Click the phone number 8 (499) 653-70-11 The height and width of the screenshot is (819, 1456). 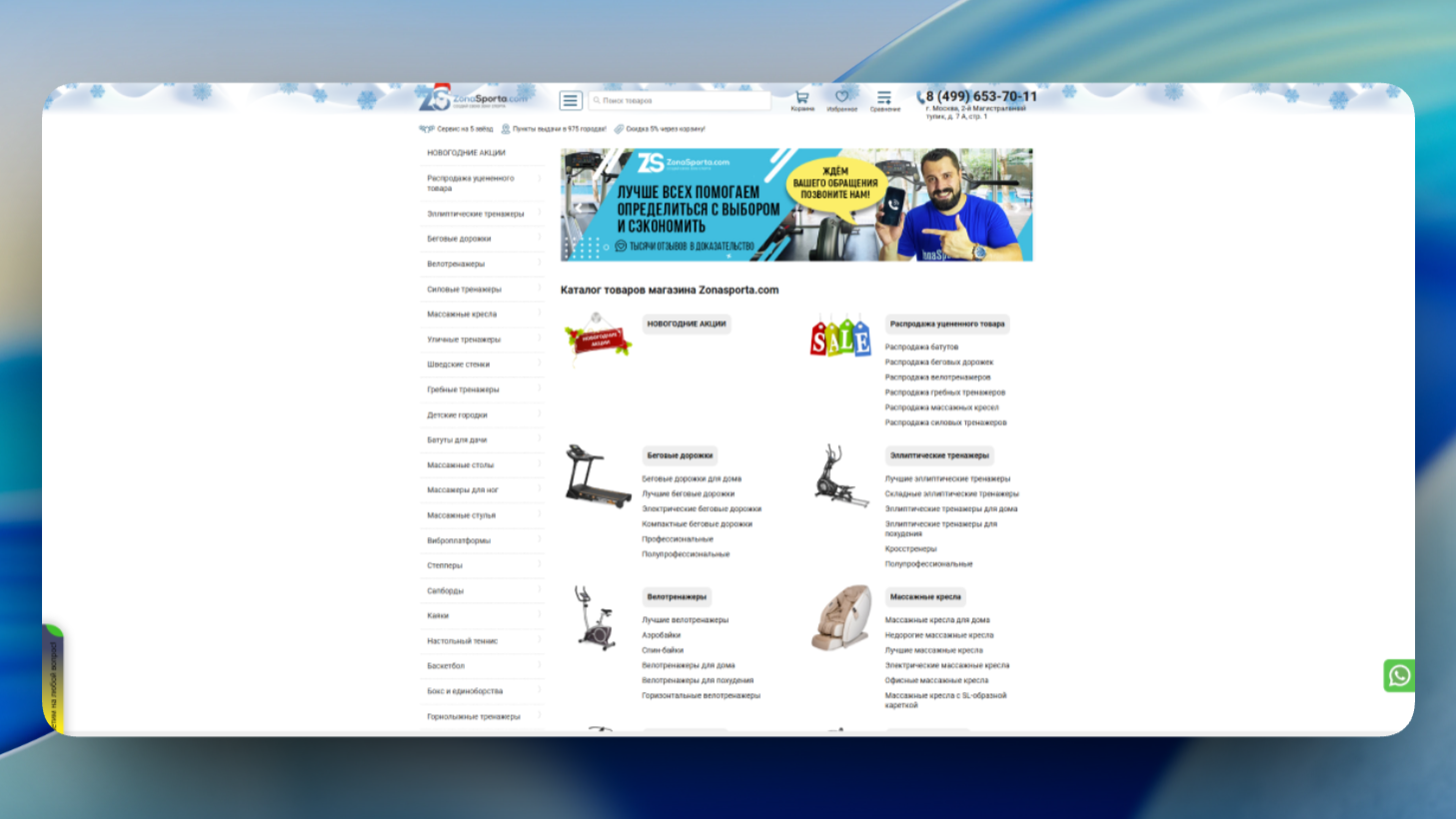[x=981, y=97]
